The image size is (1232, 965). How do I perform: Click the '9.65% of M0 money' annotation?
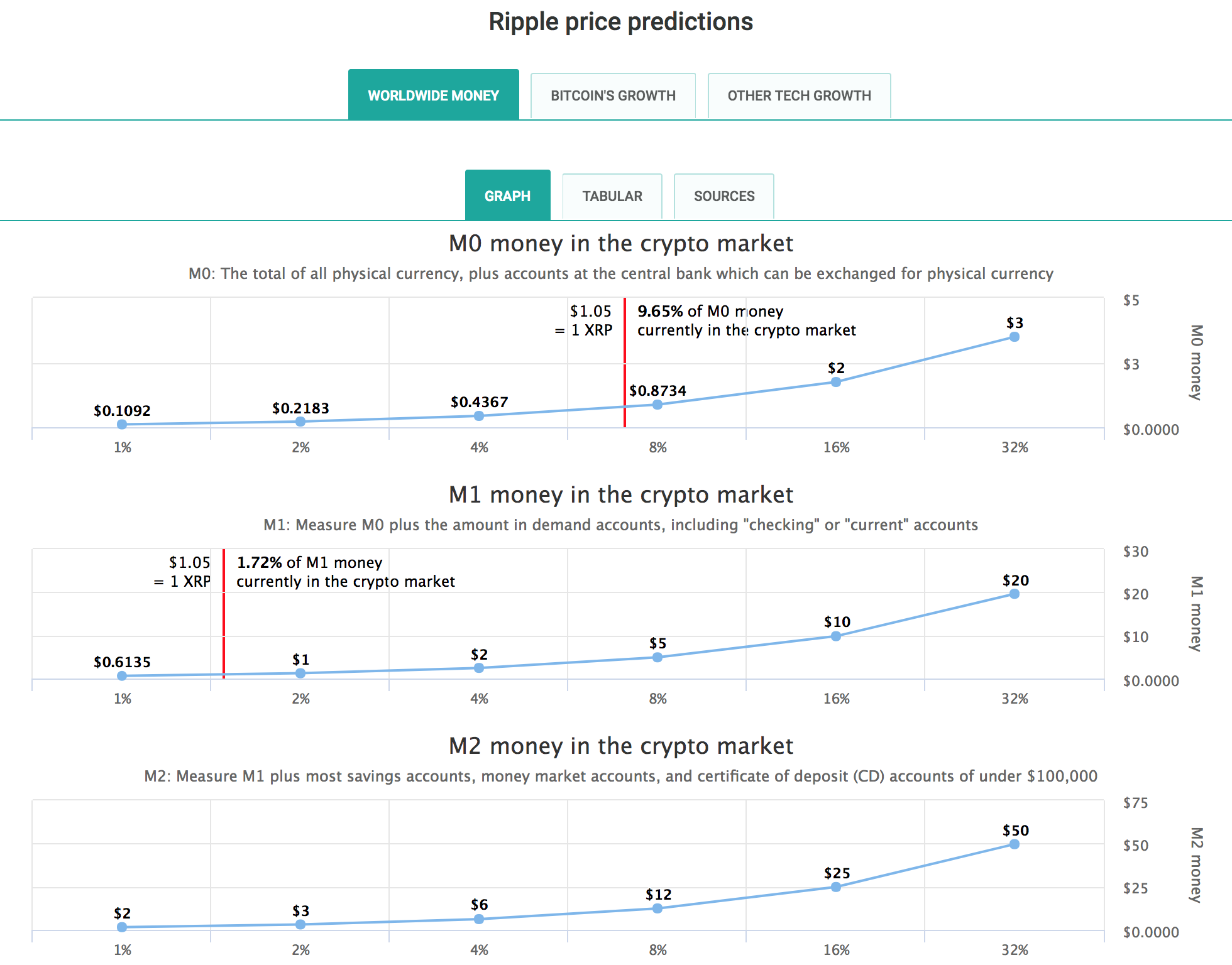(x=747, y=320)
